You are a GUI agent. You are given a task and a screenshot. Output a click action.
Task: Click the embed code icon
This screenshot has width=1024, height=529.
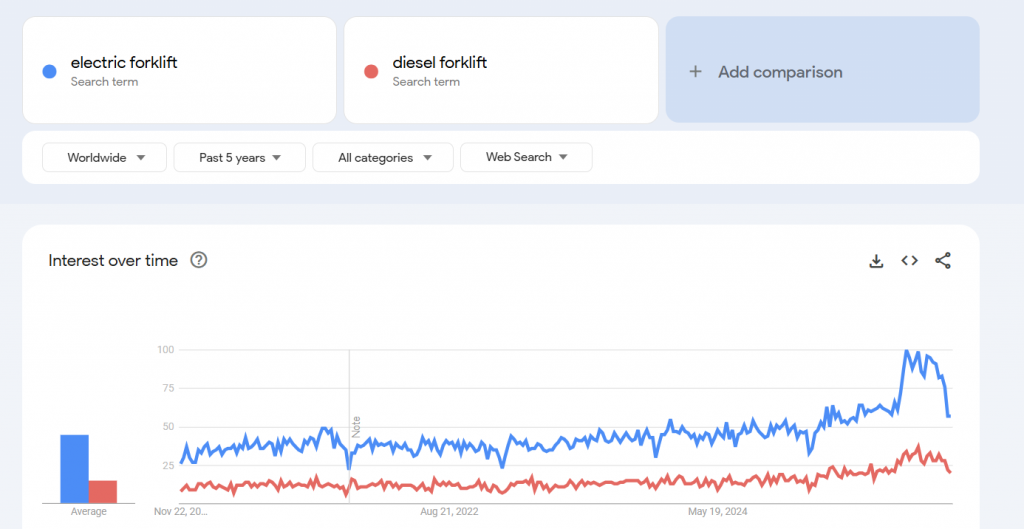[x=909, y=261]
